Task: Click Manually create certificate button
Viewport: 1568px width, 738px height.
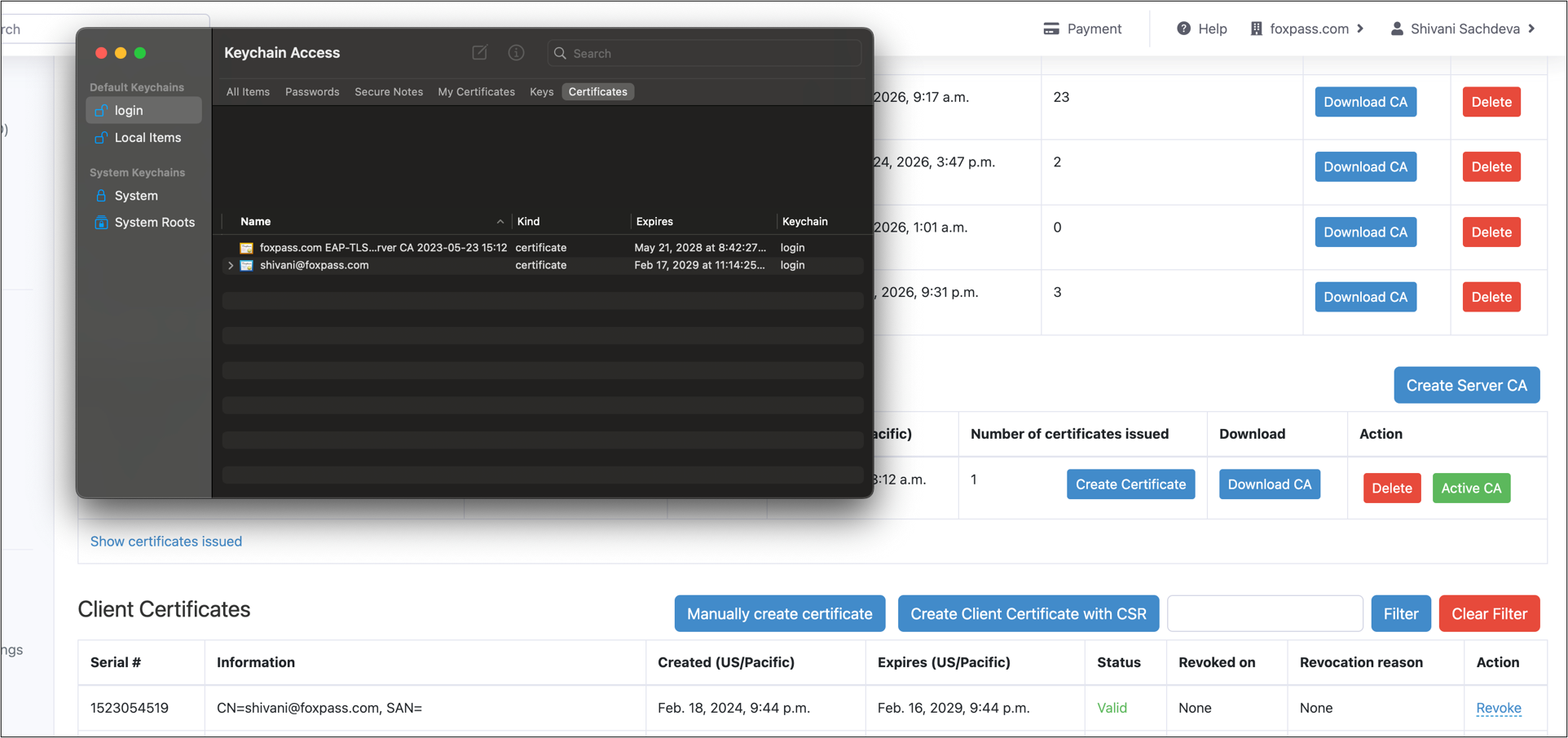Action: pyautogui.click(x=779, y=613)
